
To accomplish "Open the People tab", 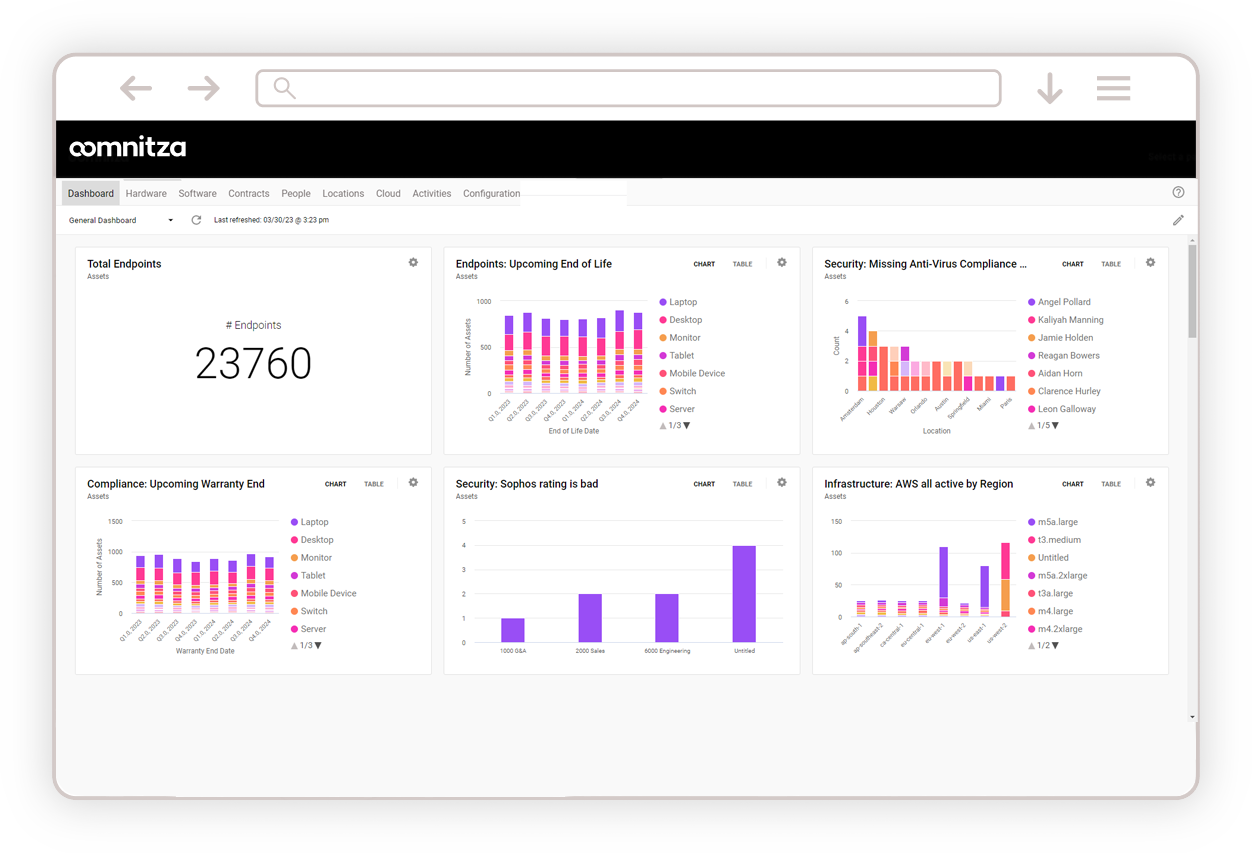I will click(296, 193).
